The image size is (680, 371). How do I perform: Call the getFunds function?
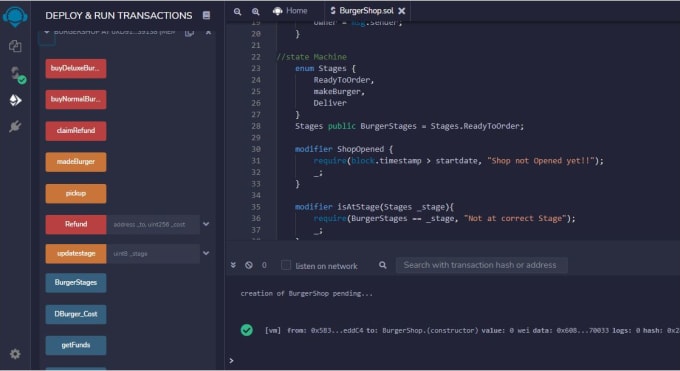click(x=76, y=345)
